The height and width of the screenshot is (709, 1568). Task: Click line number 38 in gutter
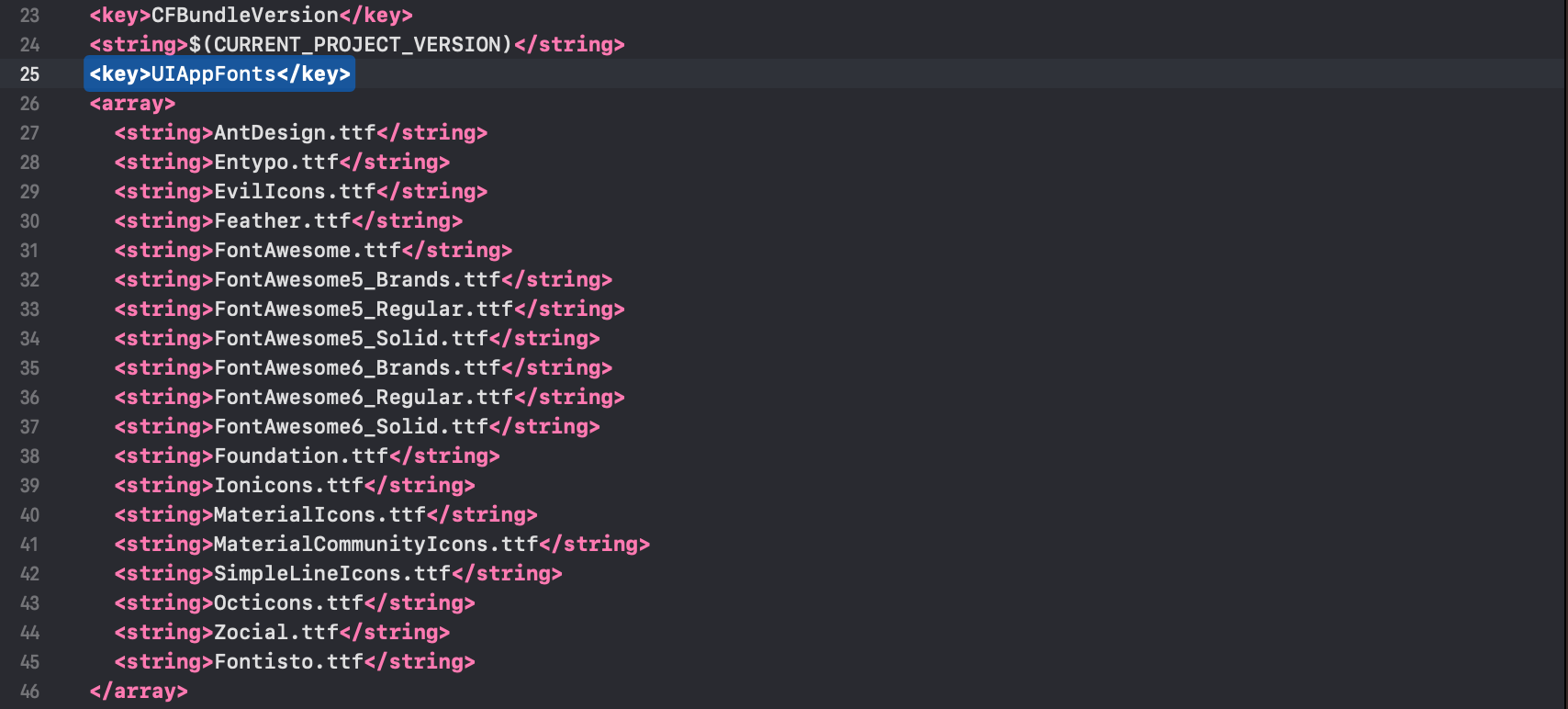point(30,456)
